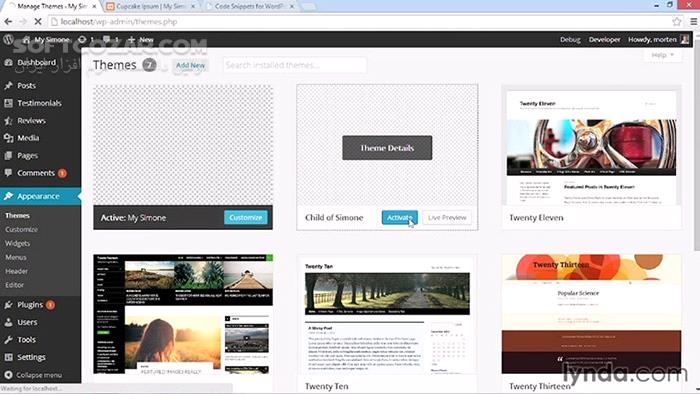Click the Theme Details overlay button
The width and height of the screenshot is (700, 394).
tap(387, 148)
